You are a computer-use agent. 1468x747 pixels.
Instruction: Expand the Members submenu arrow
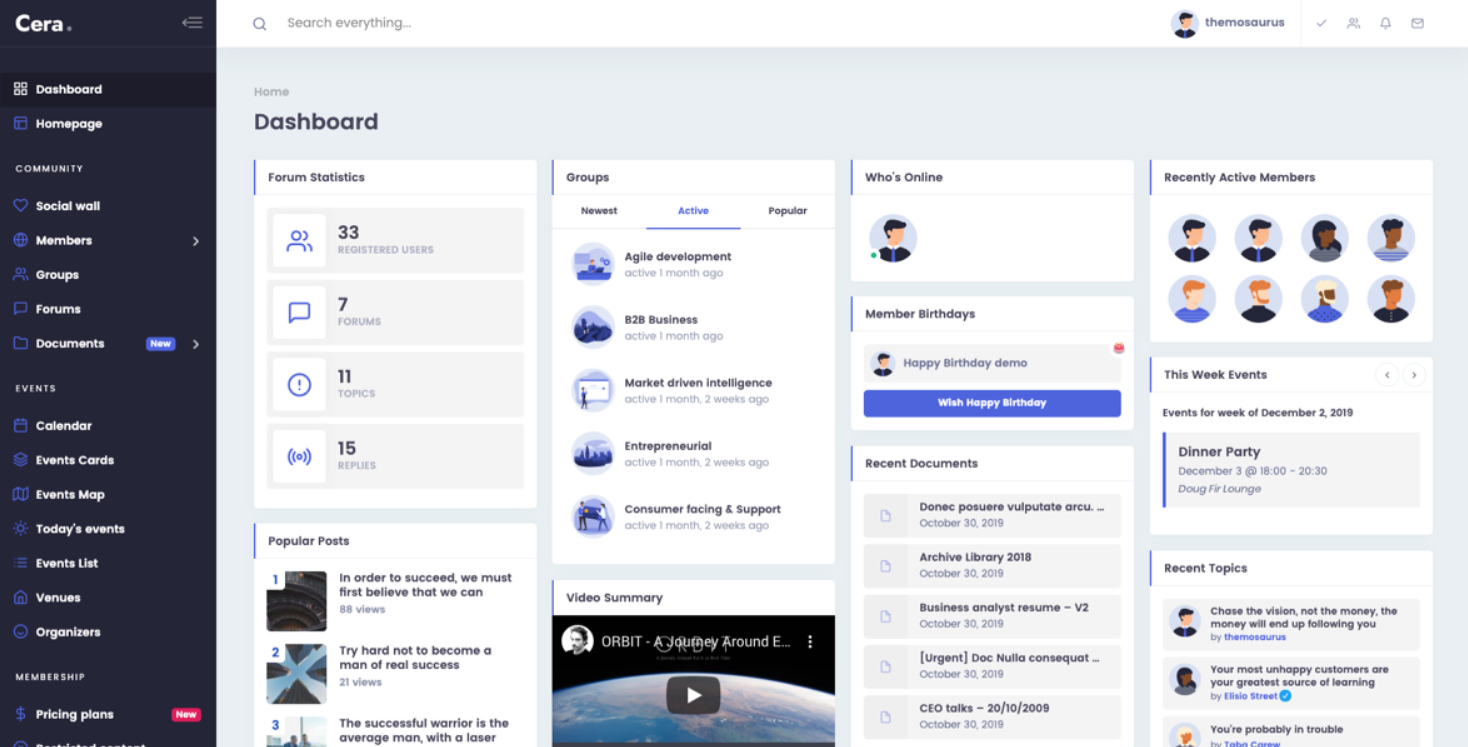coord(196,241)
